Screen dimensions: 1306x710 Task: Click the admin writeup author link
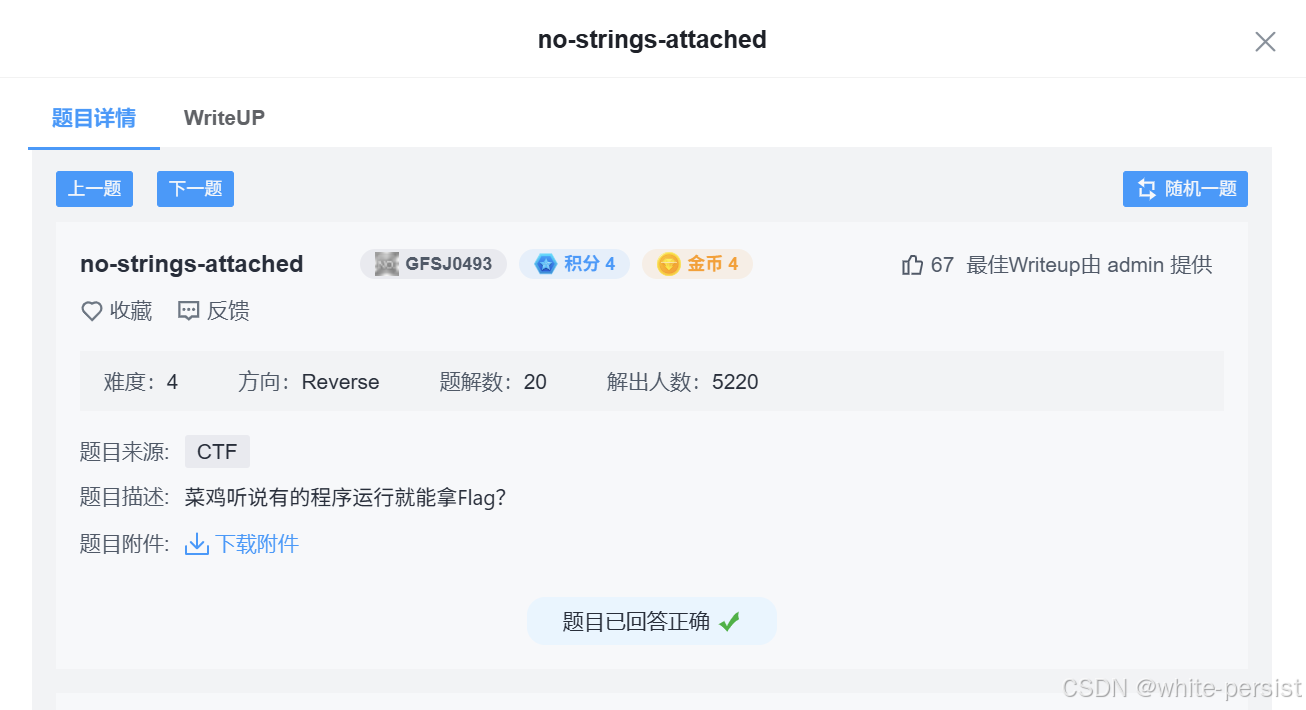1140,264
